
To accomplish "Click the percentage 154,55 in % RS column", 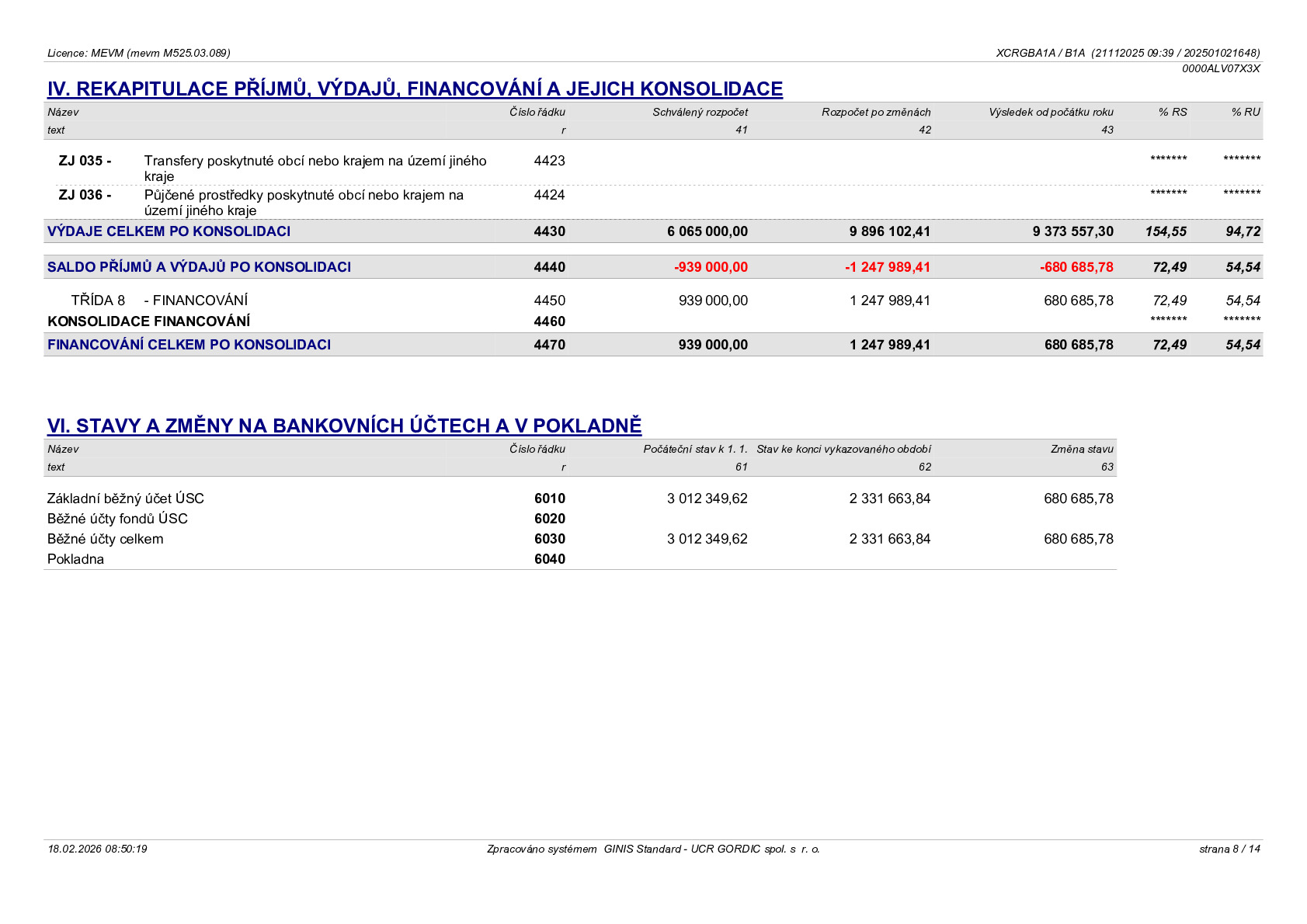I will tap(1166, 231).
